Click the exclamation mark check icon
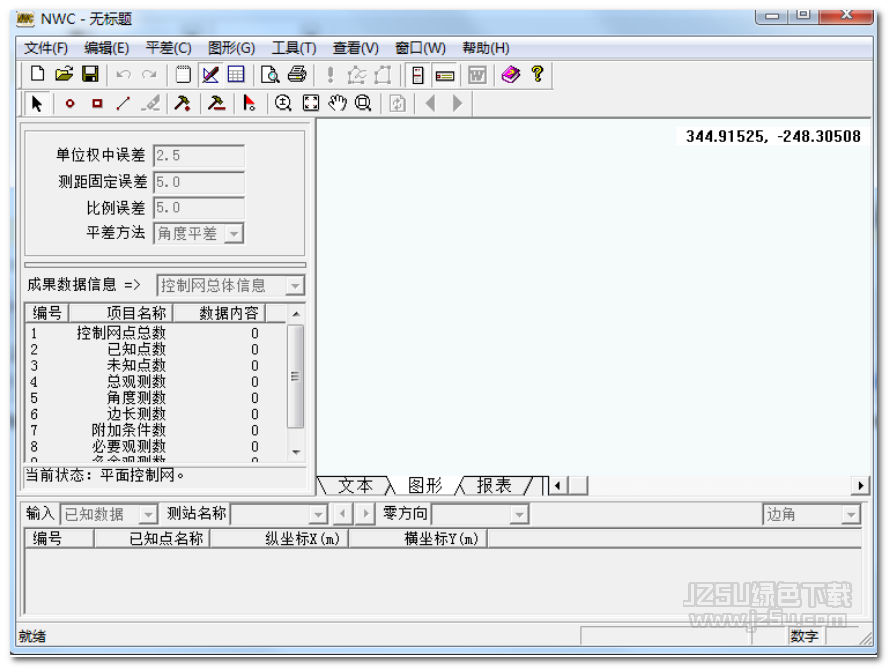Viewport: 888px width, 668px height. click(330, 74)
